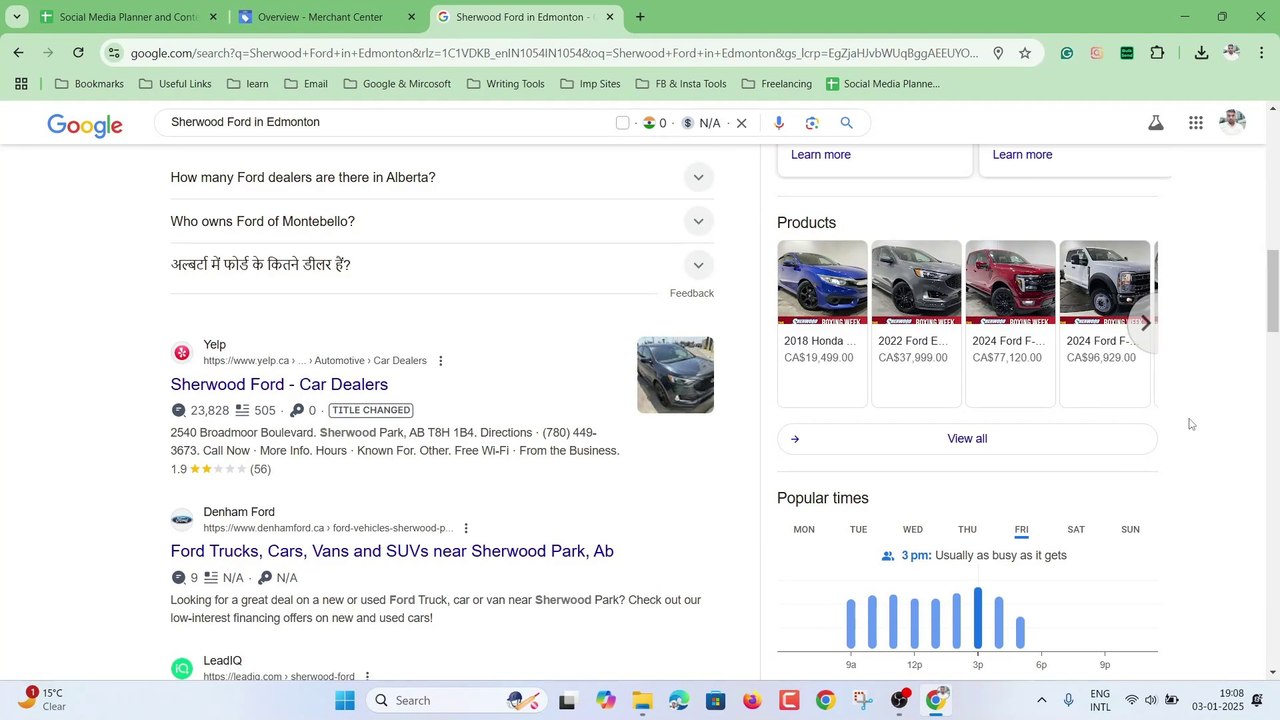The width and height of the screenshot is (1280, 720).
Task: Open the tab search dropdown at top-left
Action: (15, 17)
